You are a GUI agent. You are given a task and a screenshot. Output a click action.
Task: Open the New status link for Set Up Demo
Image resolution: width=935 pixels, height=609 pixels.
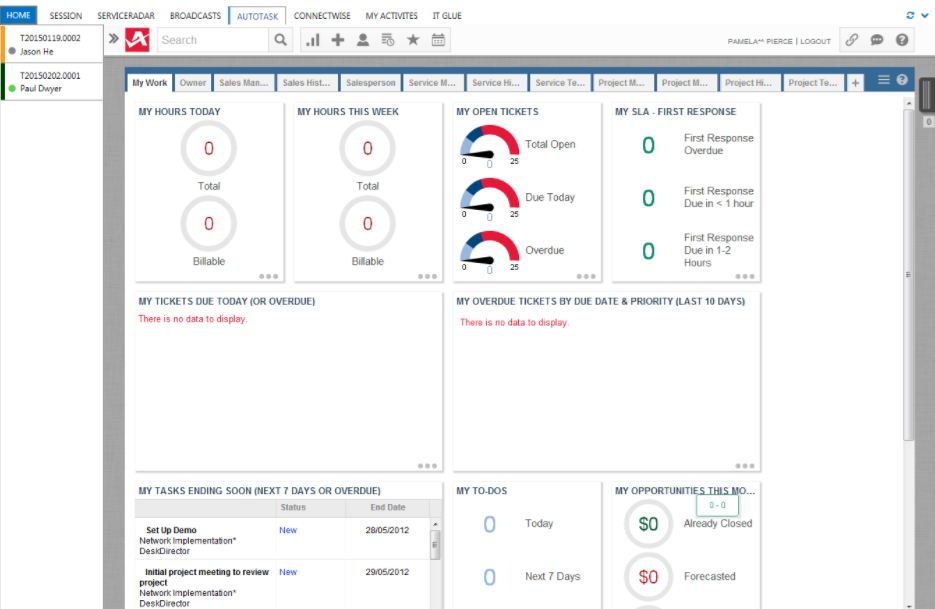288,530
